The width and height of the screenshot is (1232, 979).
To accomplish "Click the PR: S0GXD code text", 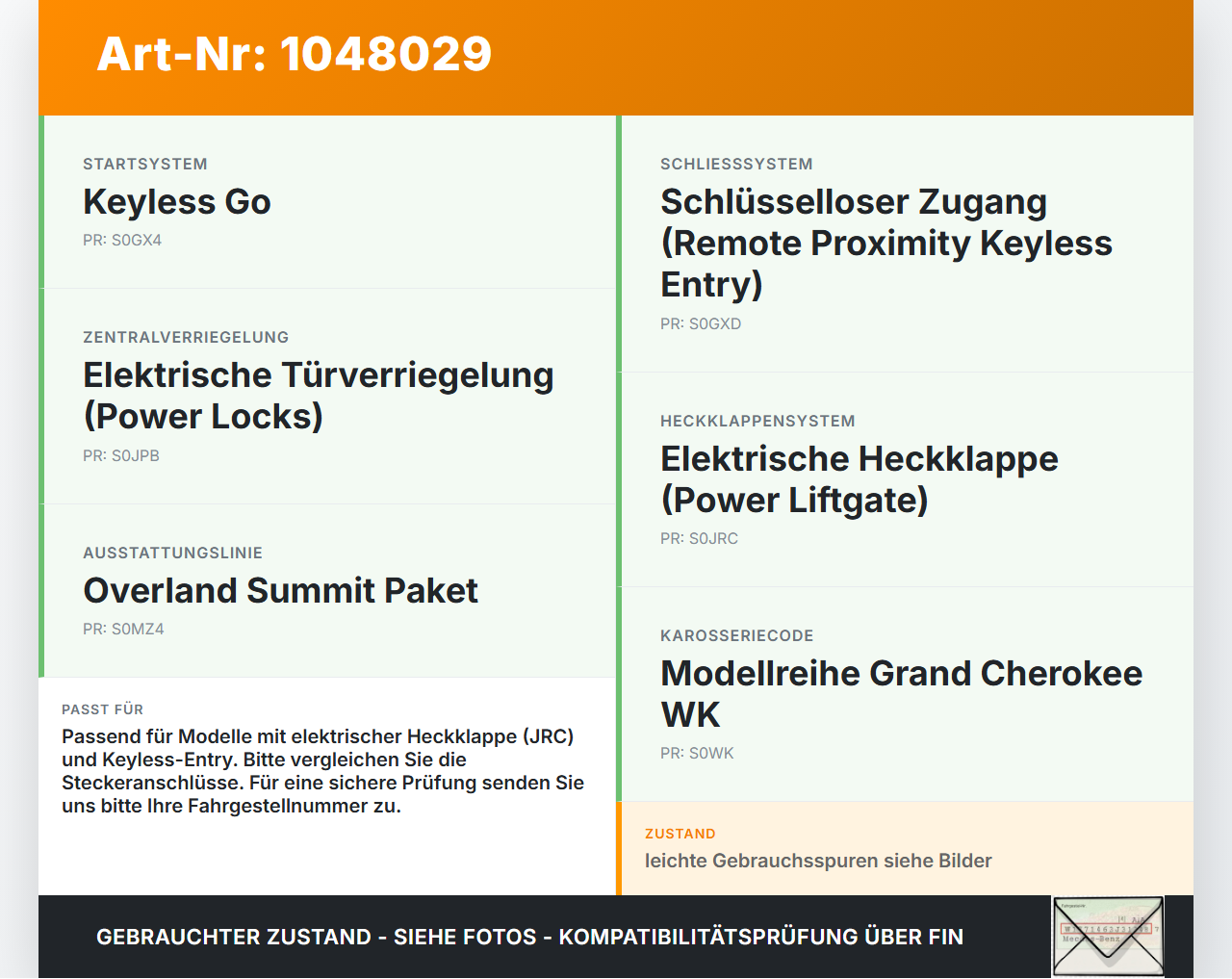I will [701, 323].
